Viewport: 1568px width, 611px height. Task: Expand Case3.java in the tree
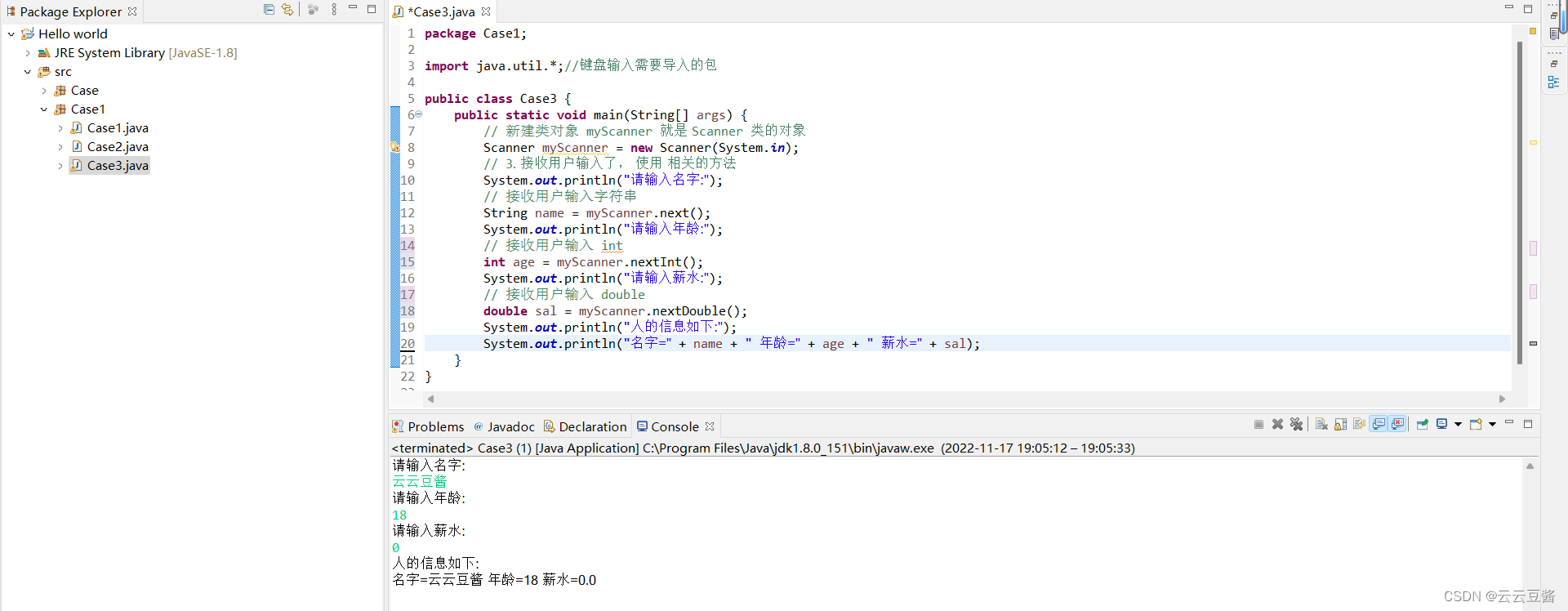pos(60,166)
